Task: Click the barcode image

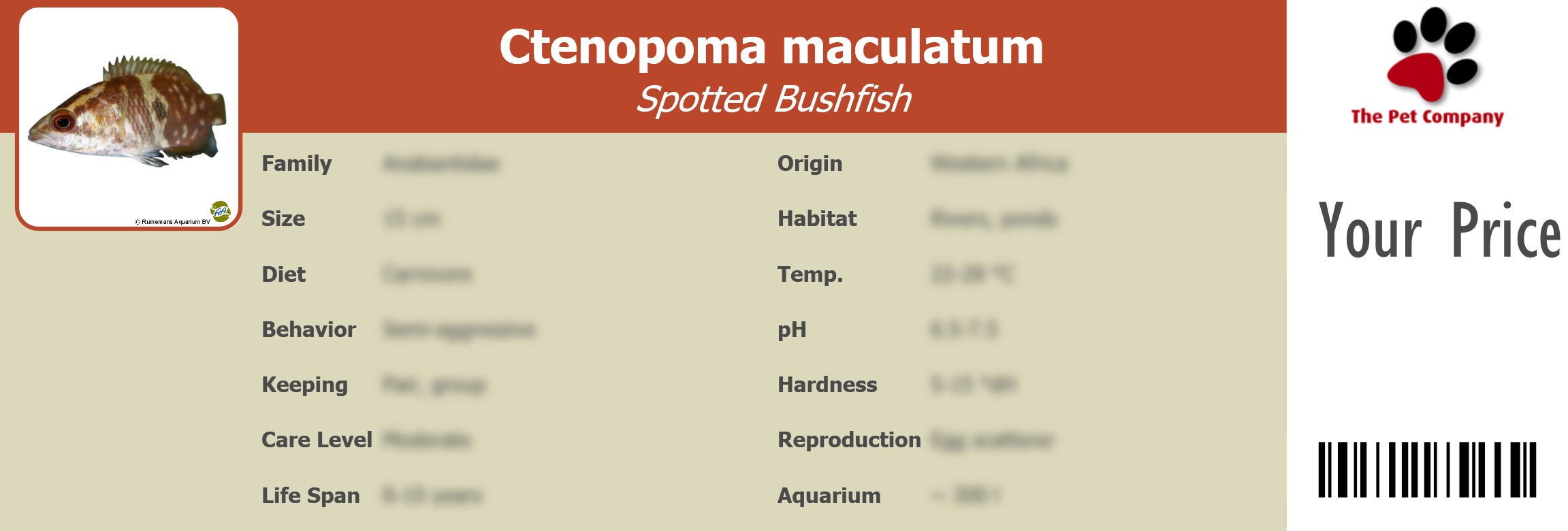Action: 1427,469
